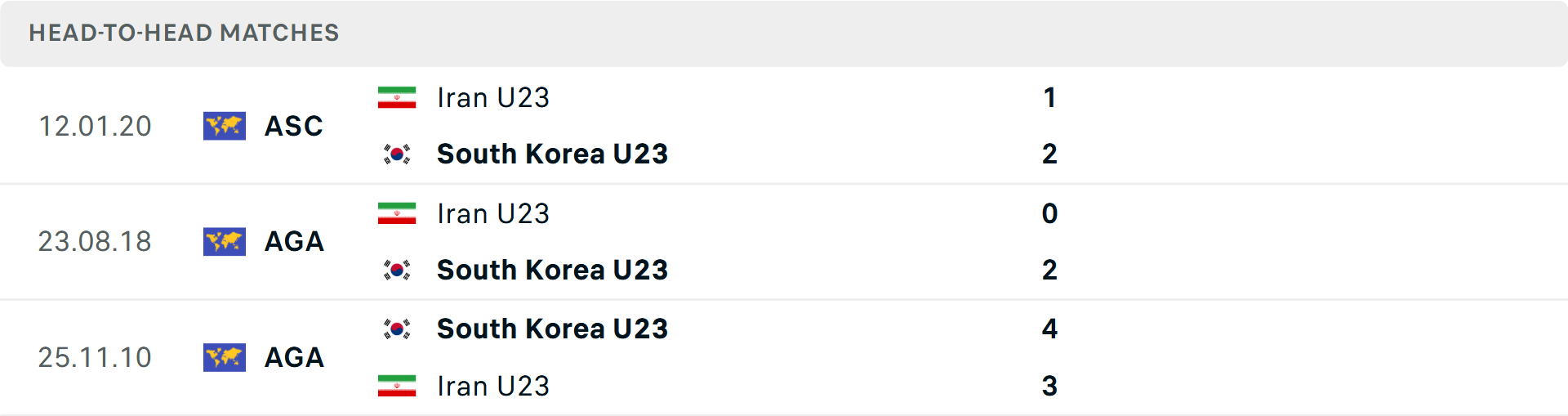Click the Head-to-Head Matches header
1568x416 pixels.
point(184,33)
